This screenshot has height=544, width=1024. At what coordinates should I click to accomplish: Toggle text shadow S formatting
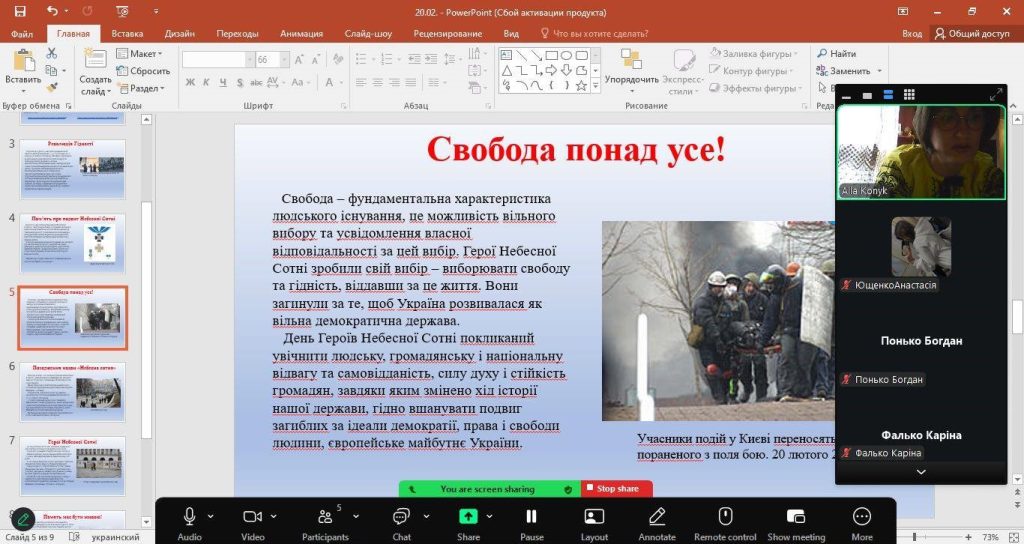(240, 82)
